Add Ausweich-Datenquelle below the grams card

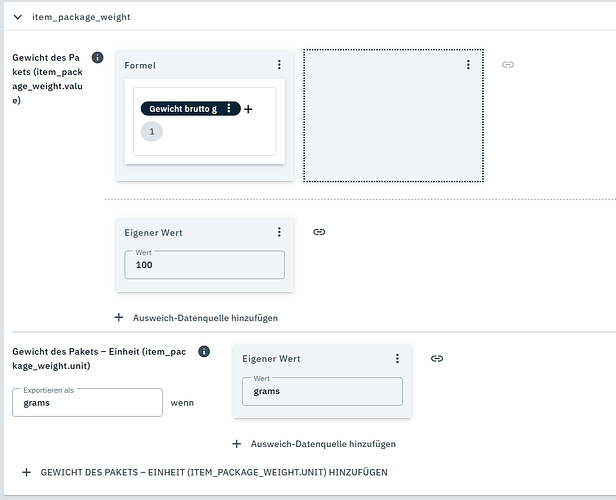(x=314, y=444)
